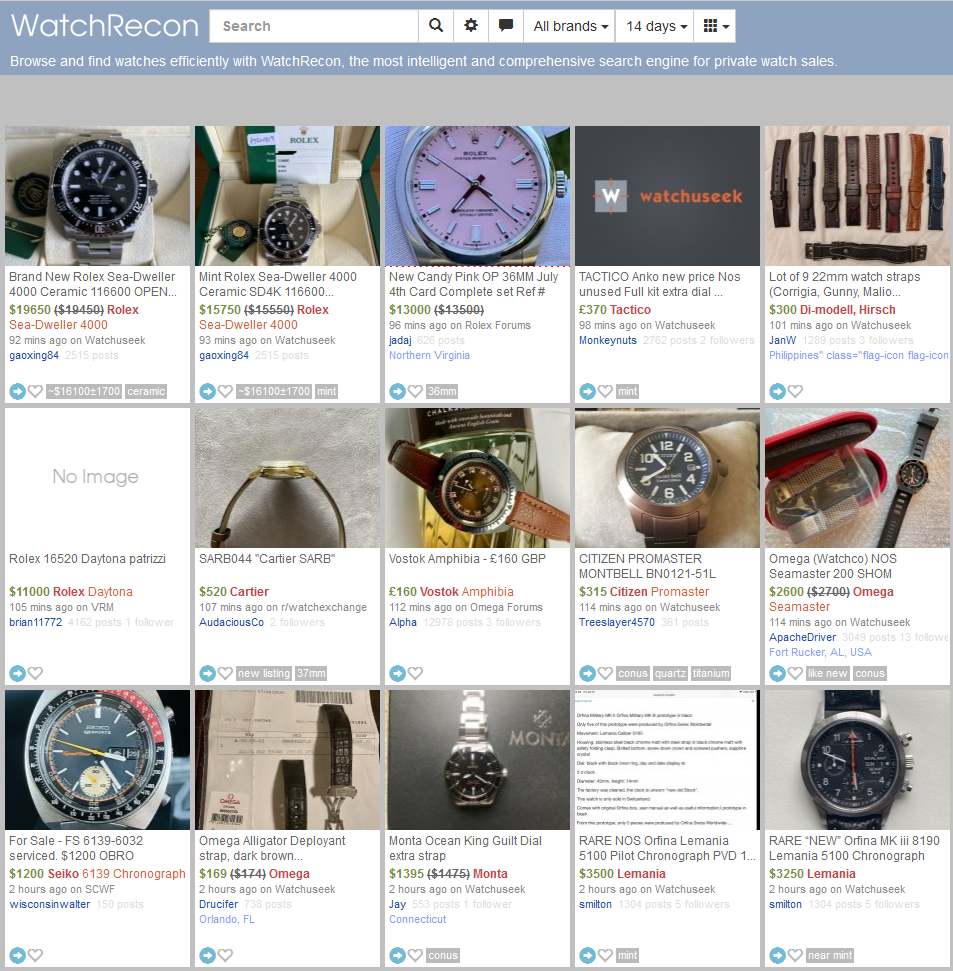Viewport: 953px width, 971px height.
Task: Open Seiko 6139 listing via arrow icon
Action: [17, 955]
